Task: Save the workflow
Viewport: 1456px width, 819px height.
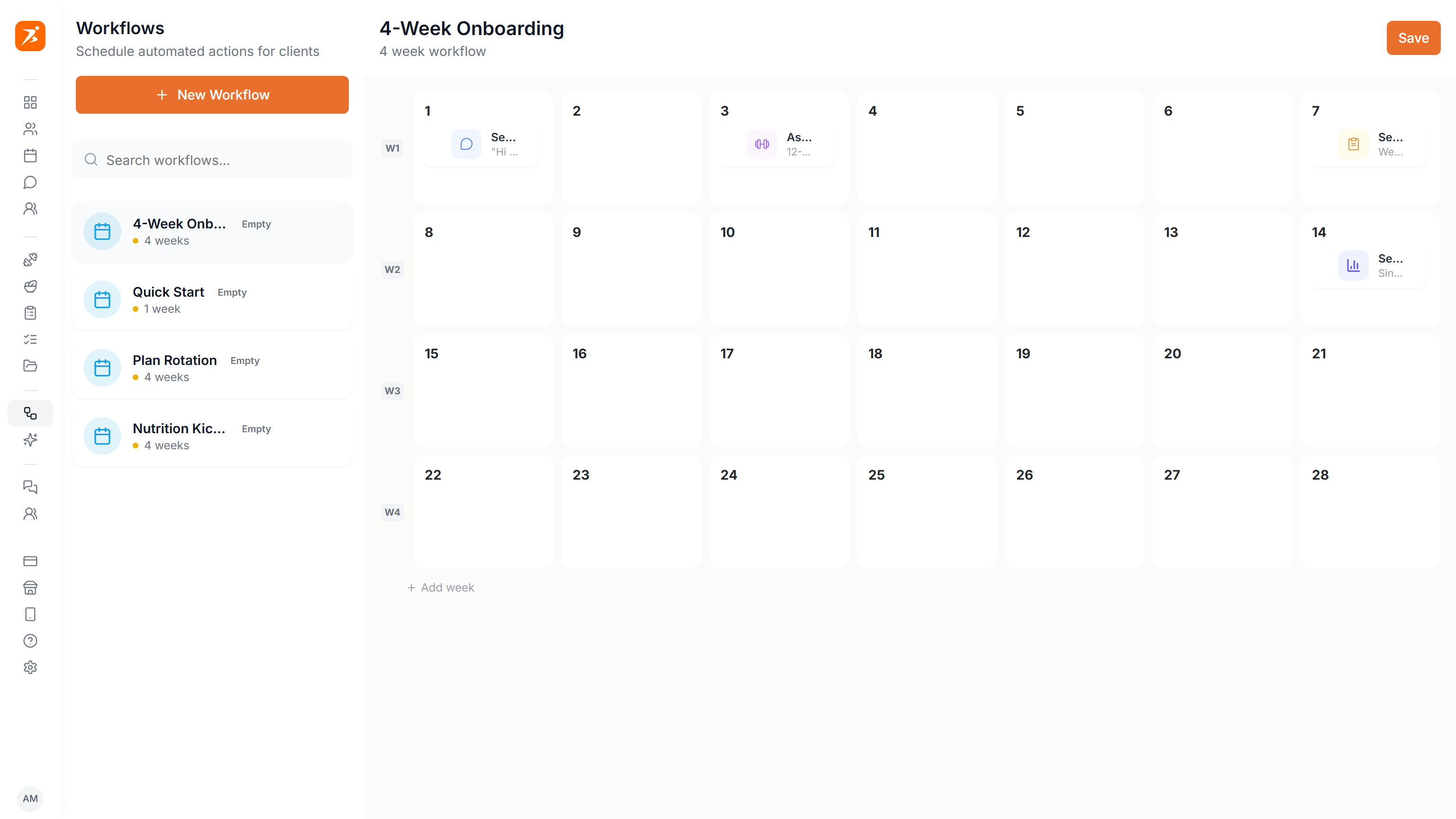Action: (x=1413, y=38)
